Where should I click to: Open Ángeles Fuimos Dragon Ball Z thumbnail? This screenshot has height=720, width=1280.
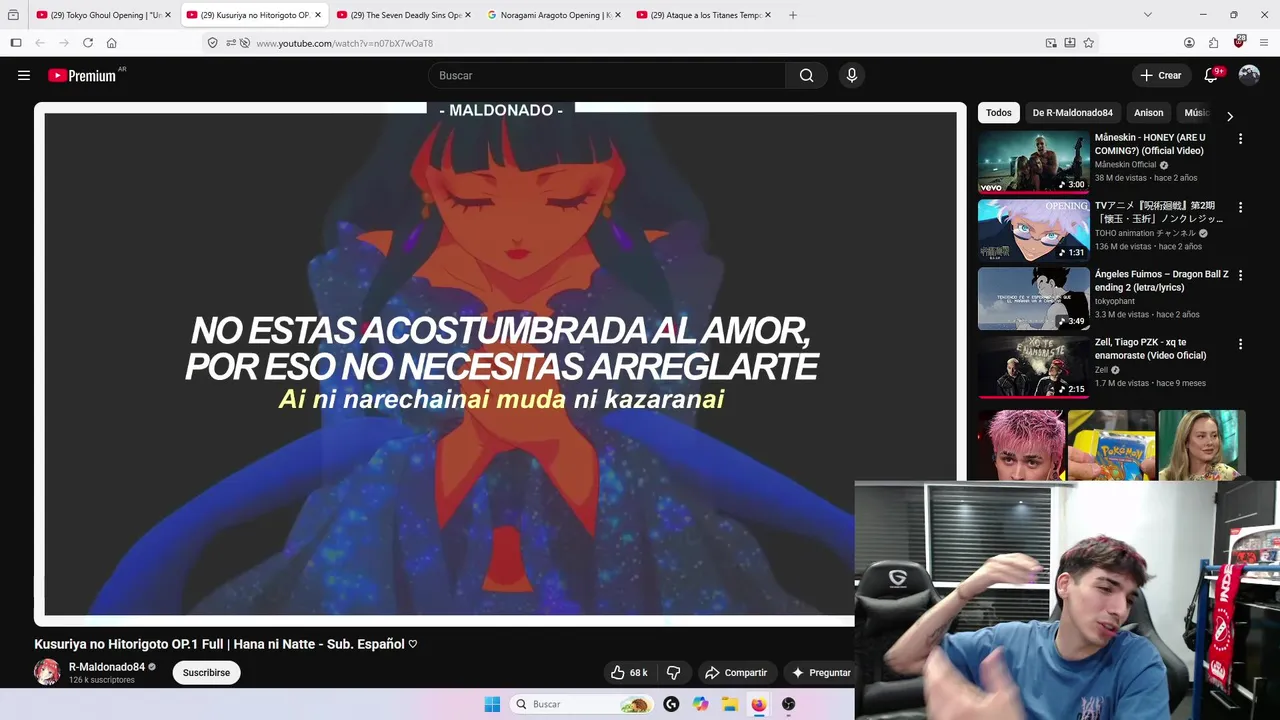1033,298
